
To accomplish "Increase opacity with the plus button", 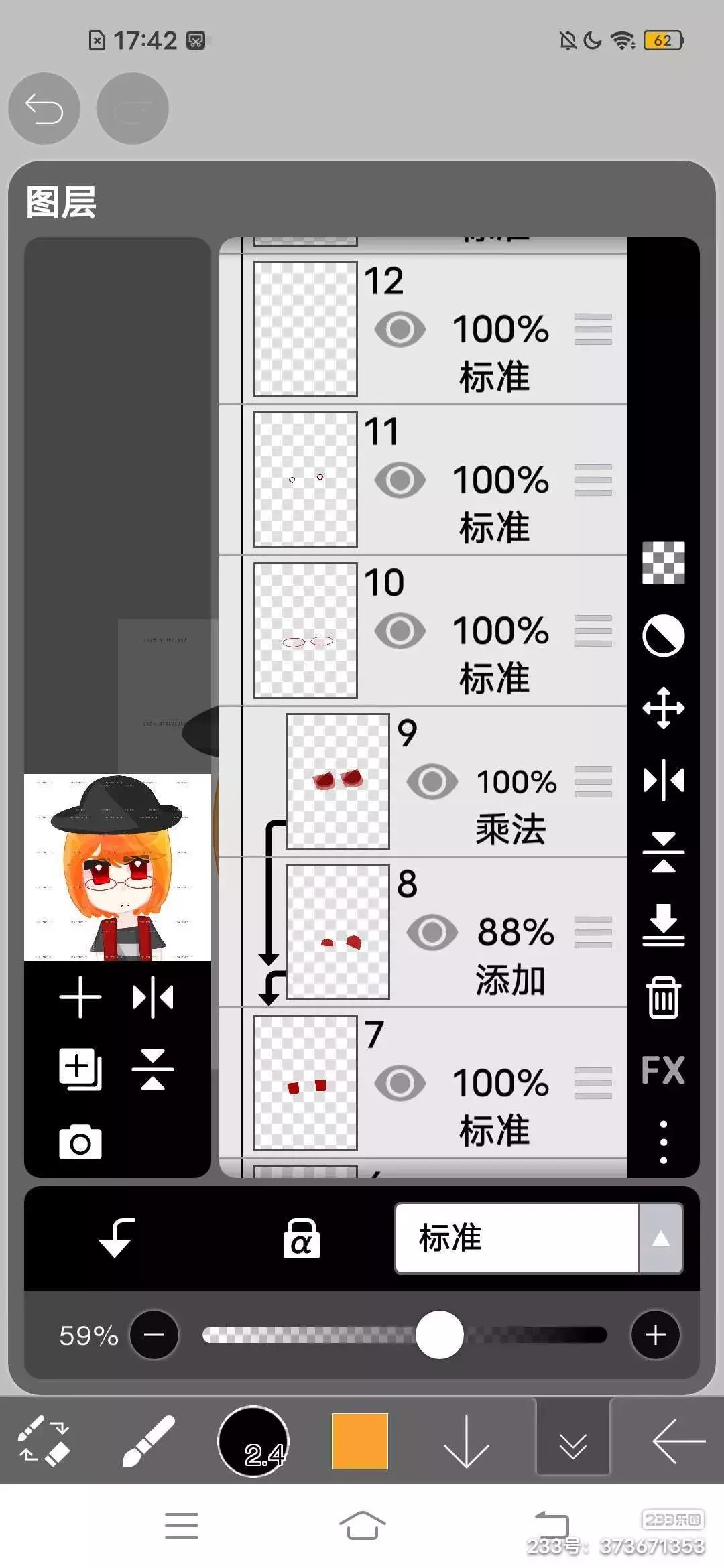I will (656, 1335).
